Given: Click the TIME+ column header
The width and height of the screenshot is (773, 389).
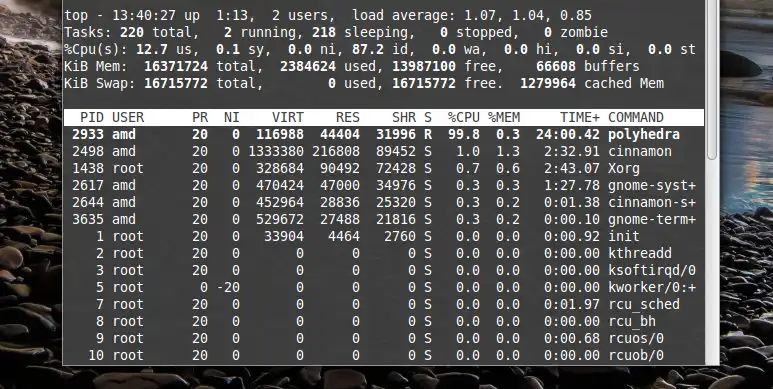Looking at the screenshot, I should tap(580, 117).
